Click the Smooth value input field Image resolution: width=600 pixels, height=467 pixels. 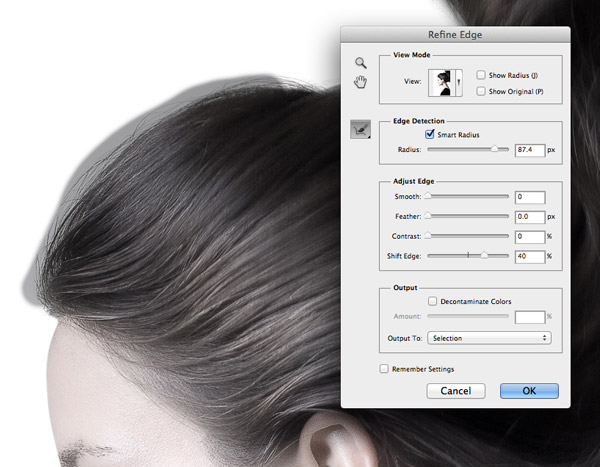[529, 198]
